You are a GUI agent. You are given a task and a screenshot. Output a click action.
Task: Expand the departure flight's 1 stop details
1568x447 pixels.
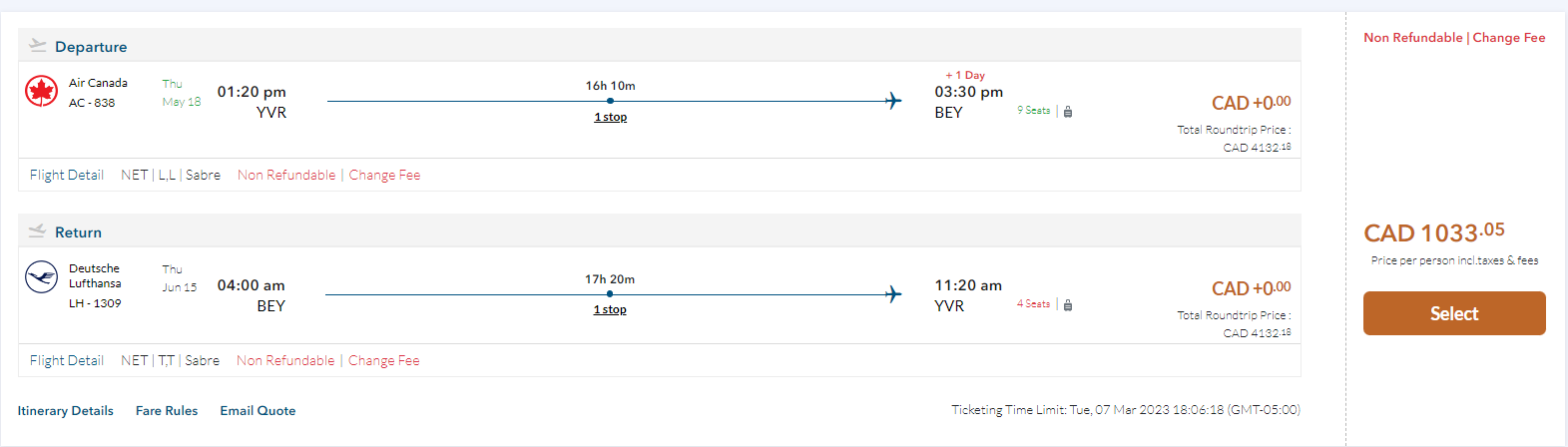(x=610, y=117)
